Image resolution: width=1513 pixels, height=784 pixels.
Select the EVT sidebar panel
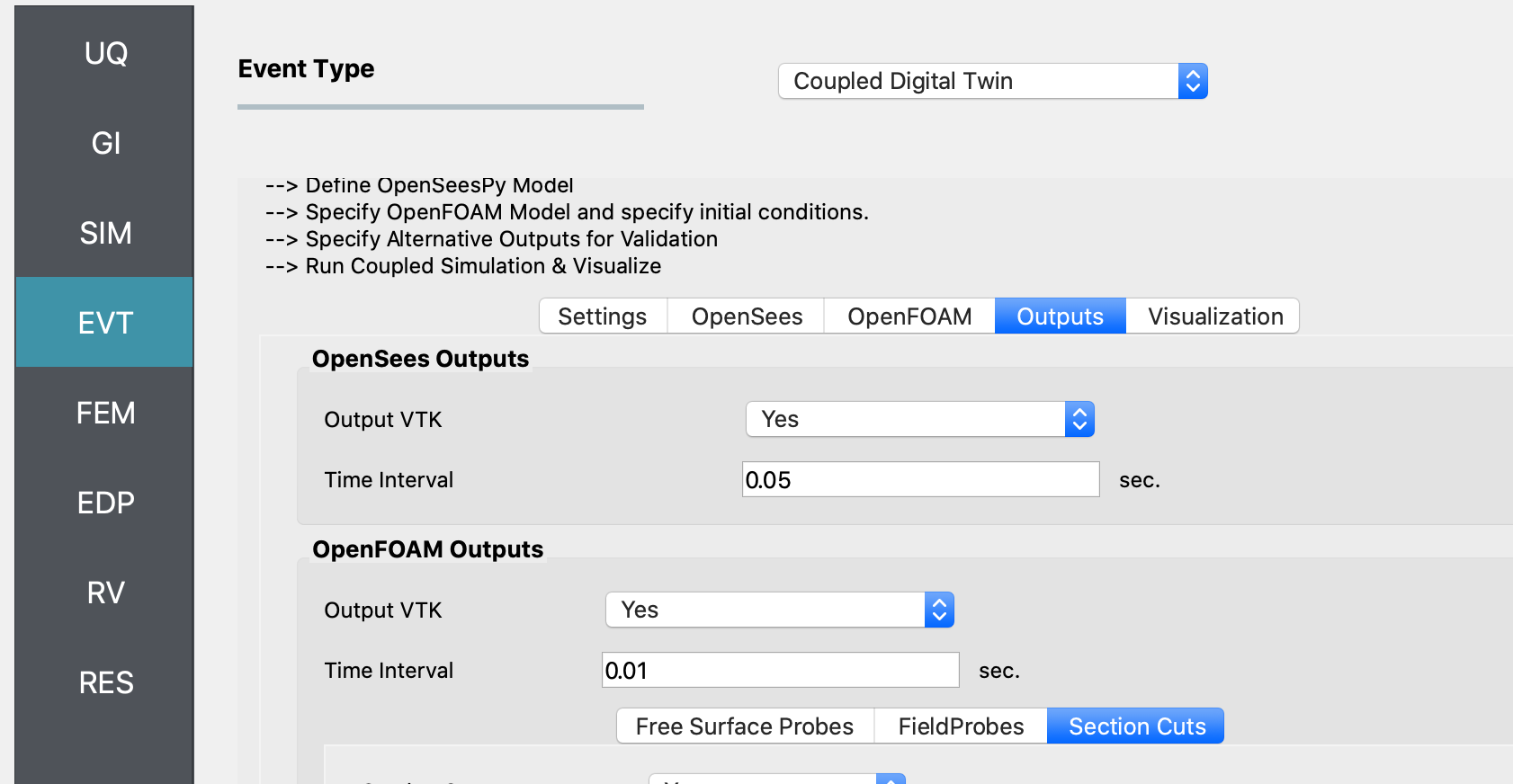105,322
